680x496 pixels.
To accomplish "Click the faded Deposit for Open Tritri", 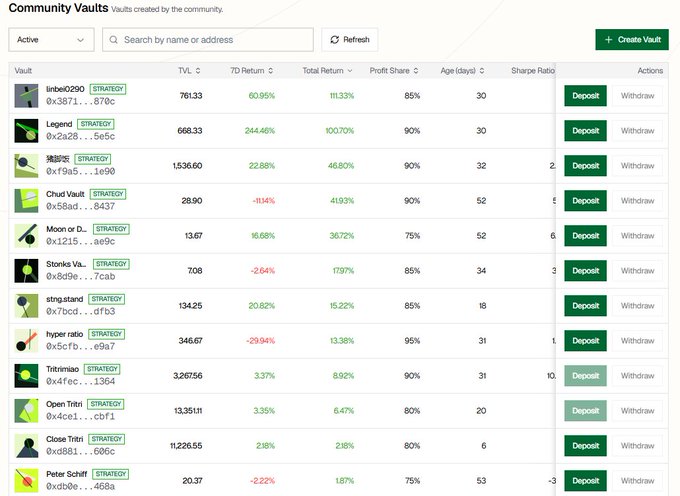I will (585, 411).
